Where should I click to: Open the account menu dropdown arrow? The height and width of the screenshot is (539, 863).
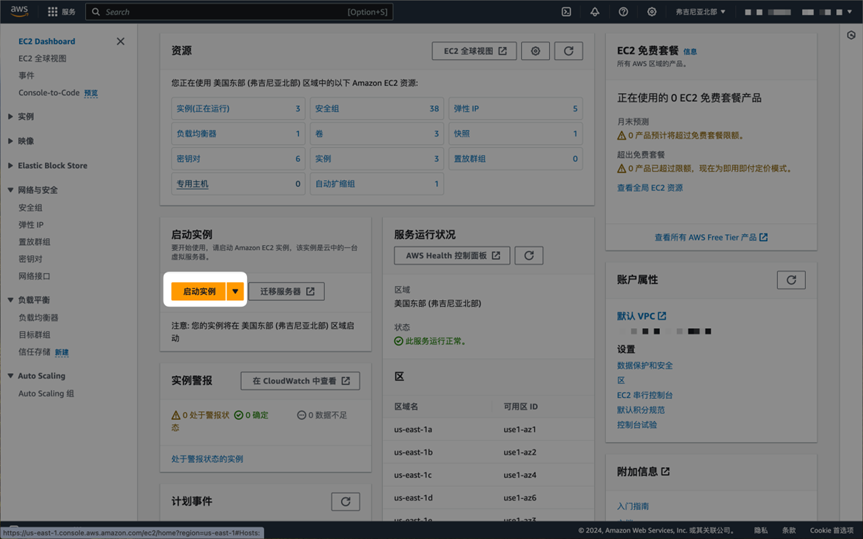pyautogui.click(x=850, y=12)
